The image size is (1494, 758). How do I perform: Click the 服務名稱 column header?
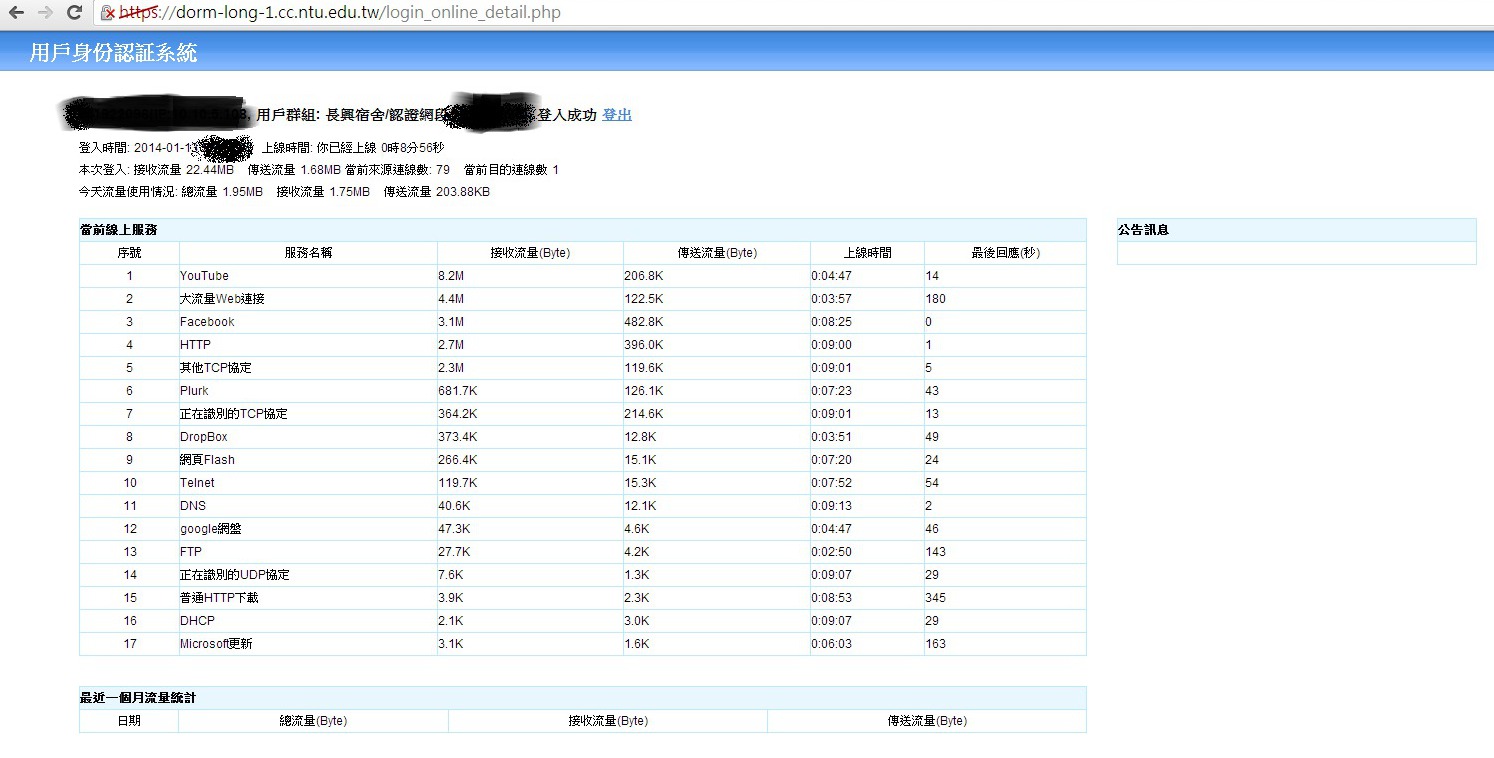pyautogui.click(x=308, y=253)
